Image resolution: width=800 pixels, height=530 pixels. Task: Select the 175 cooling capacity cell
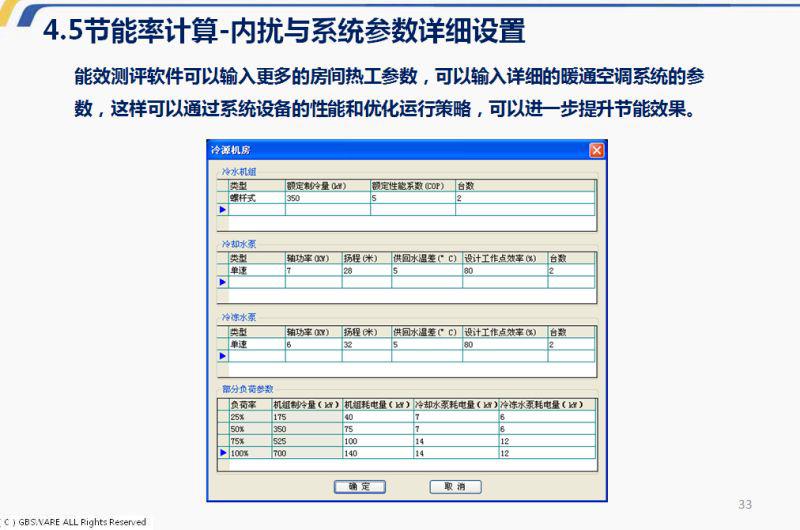[x=307, y=417]
